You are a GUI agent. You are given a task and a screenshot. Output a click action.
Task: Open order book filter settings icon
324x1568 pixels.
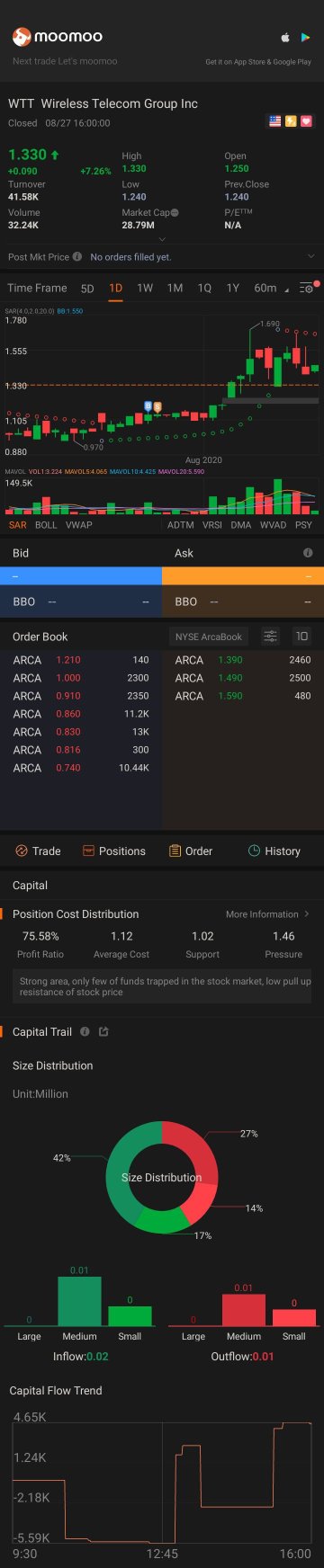point(270,637)
